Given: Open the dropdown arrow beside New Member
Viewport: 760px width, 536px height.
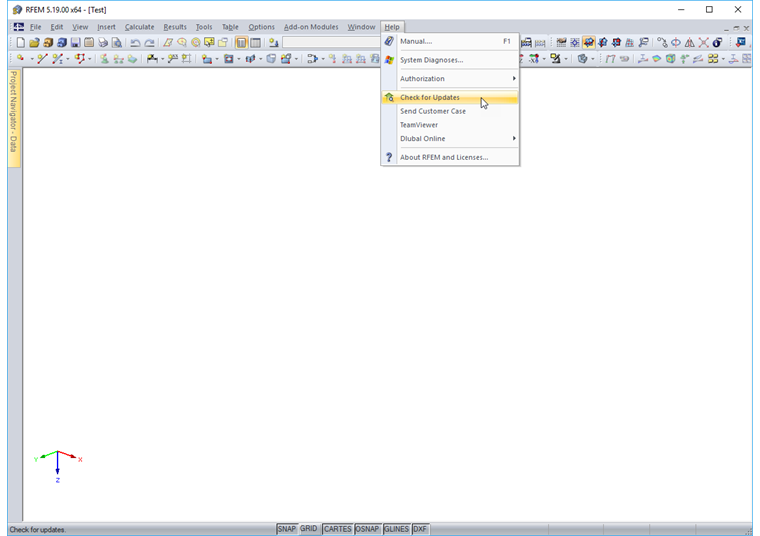Looking at the screenshot, I should click(67, 59).
